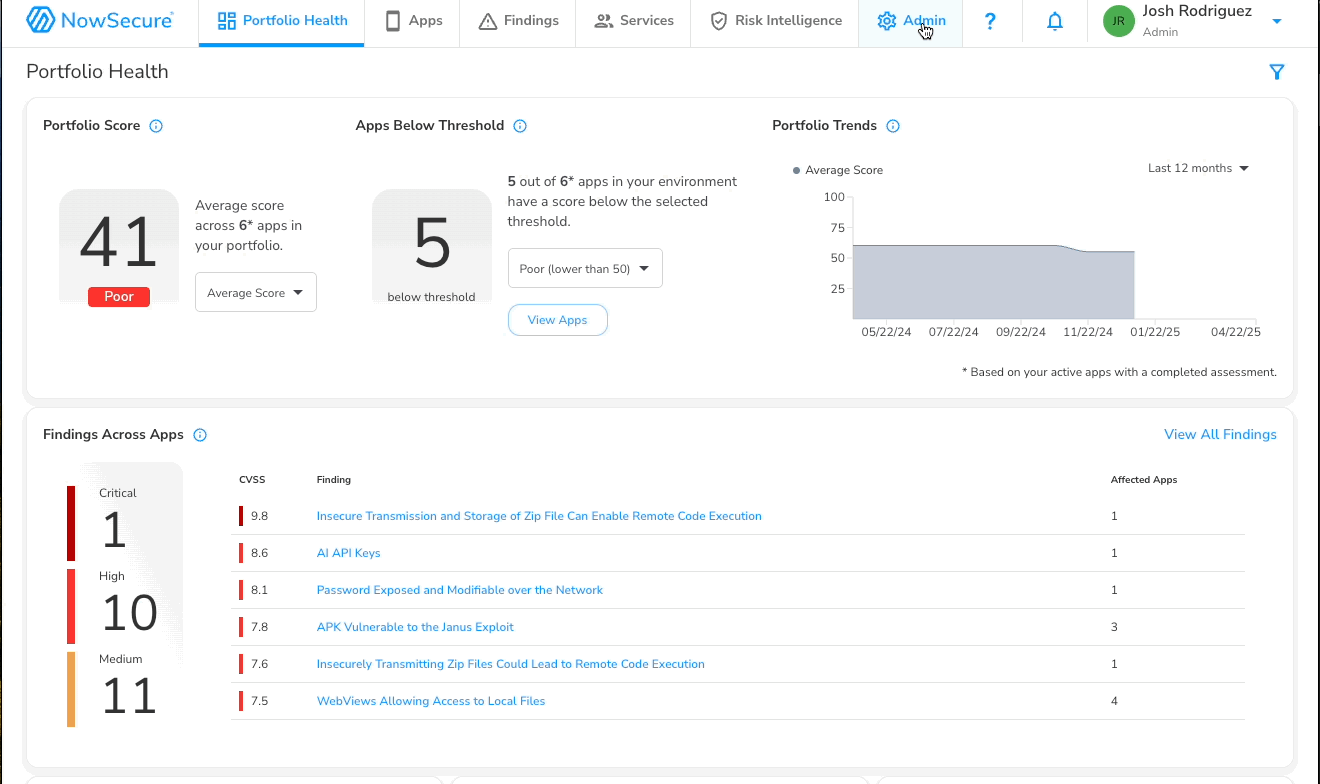The width and height of the screenshot is (1320, 784).
Task: Open the Risk Intelligence tab
Action: tap(775, 21)
